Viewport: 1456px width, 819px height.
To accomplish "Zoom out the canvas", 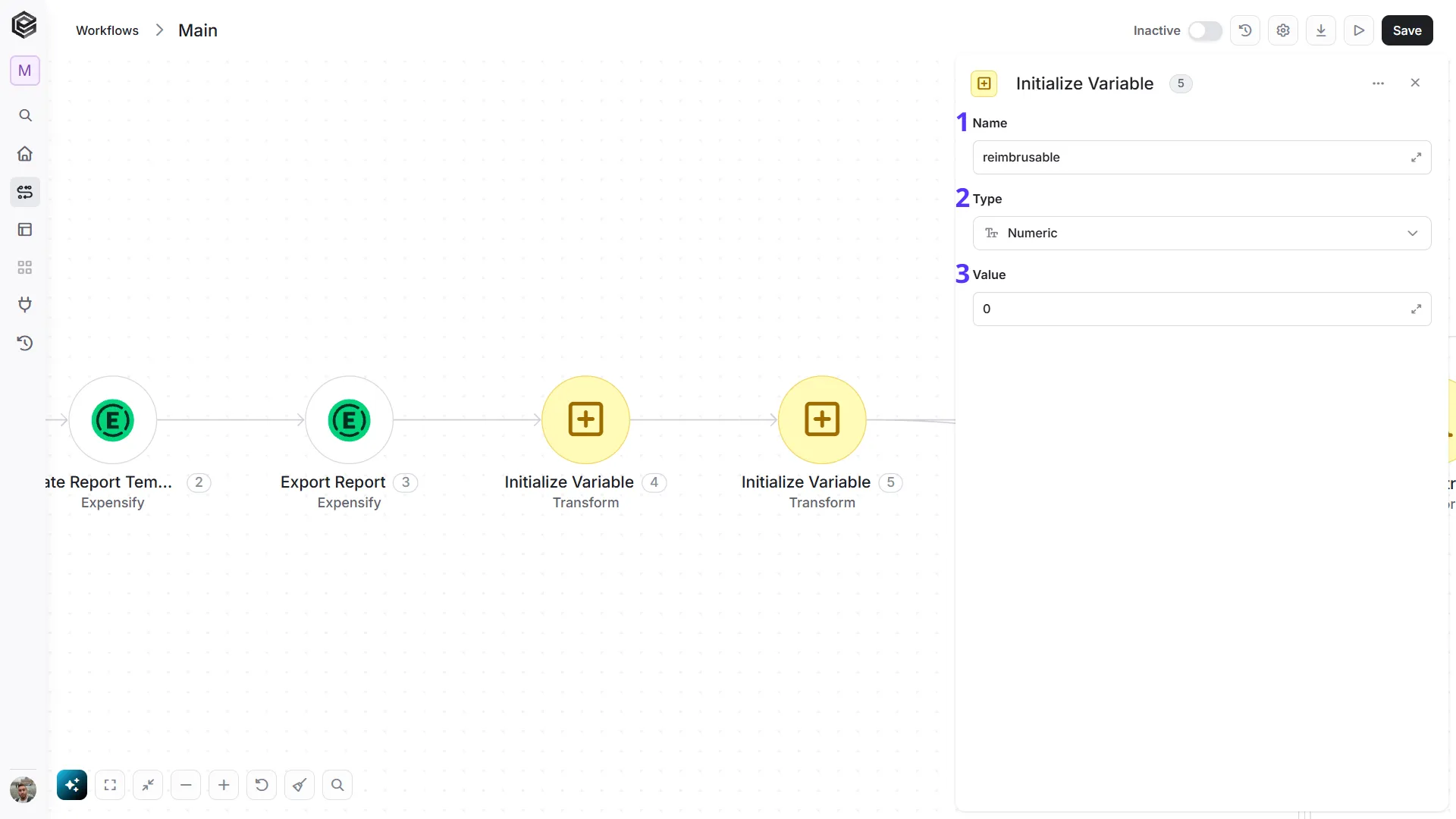I will [186, 785].
